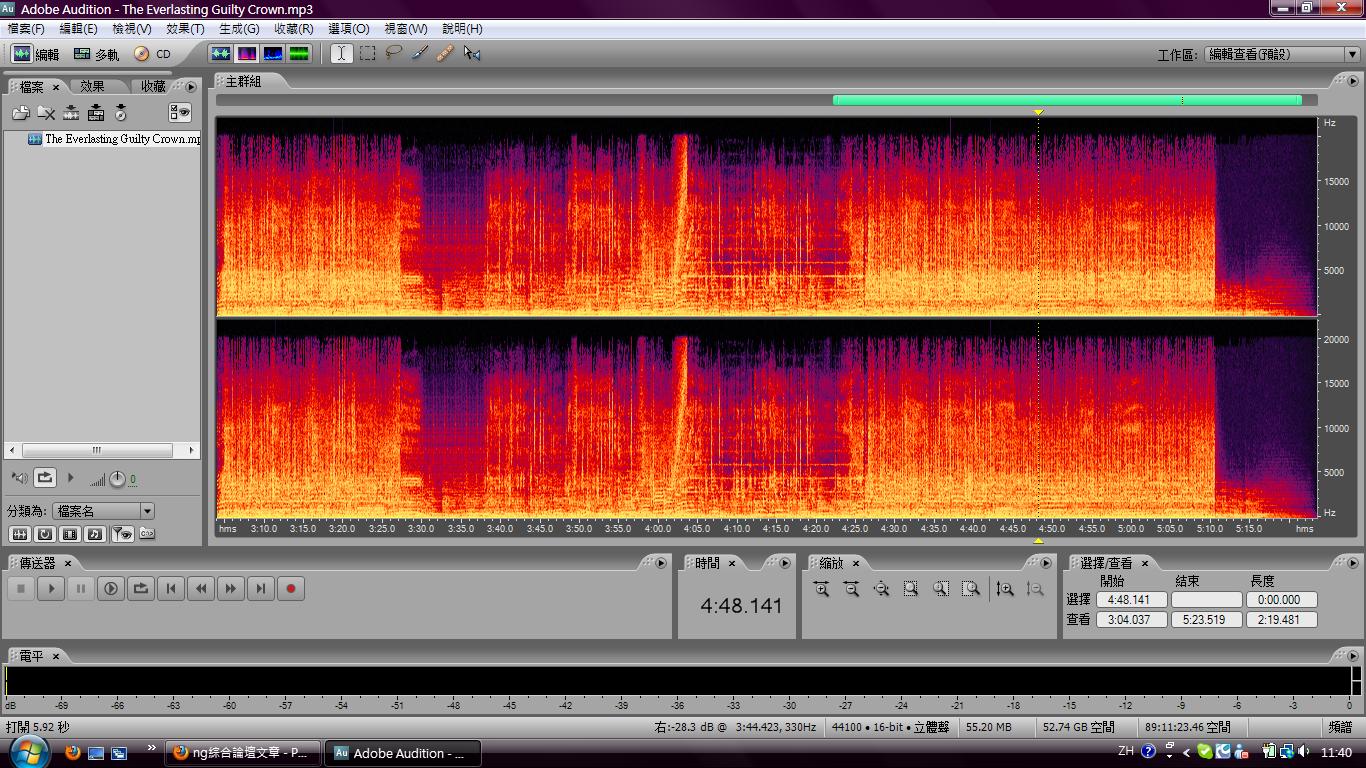
Task: Toggle marker and filter view eye icon
Action: (123, 534)
